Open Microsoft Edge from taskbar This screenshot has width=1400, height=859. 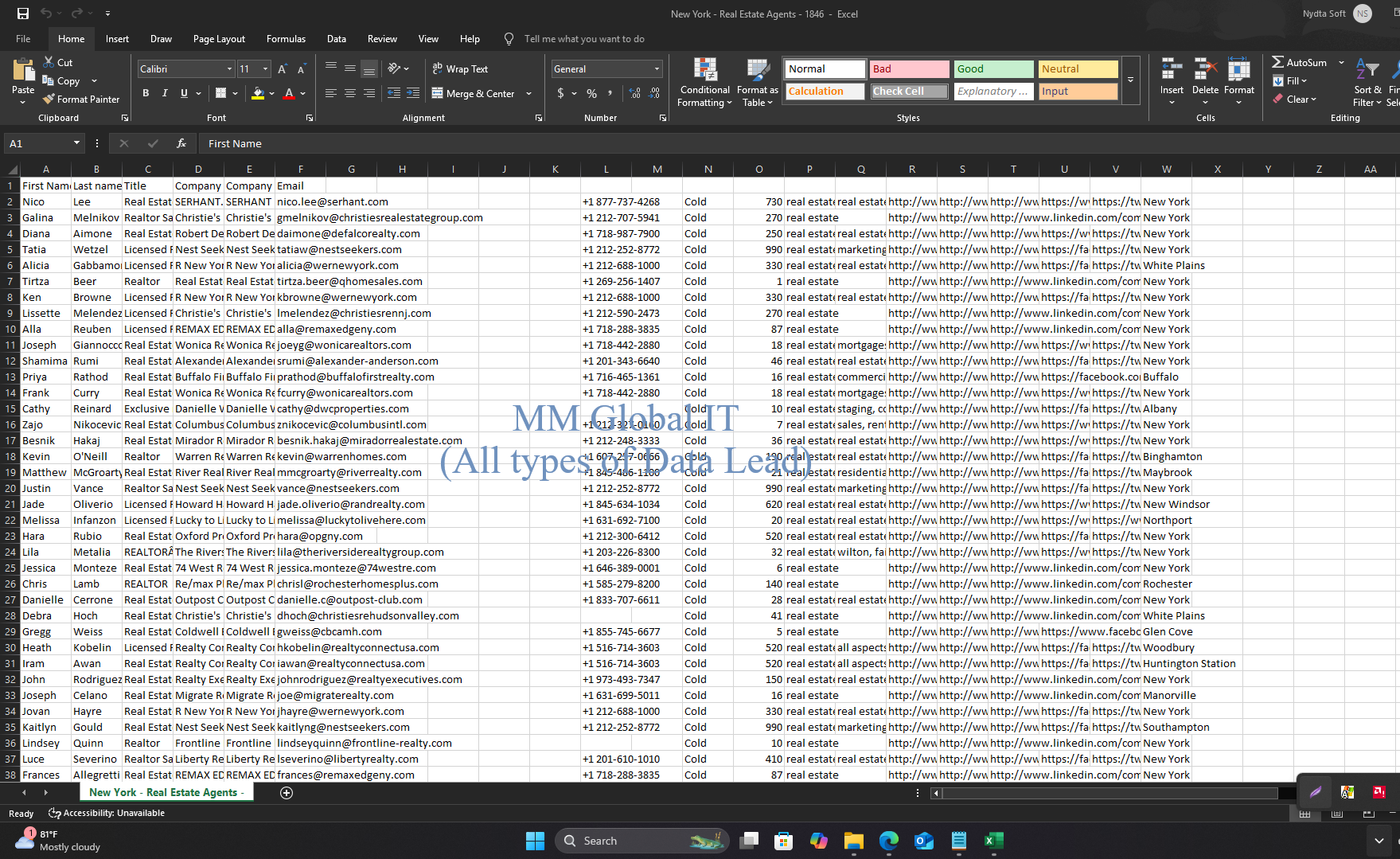tap(888, 841)
